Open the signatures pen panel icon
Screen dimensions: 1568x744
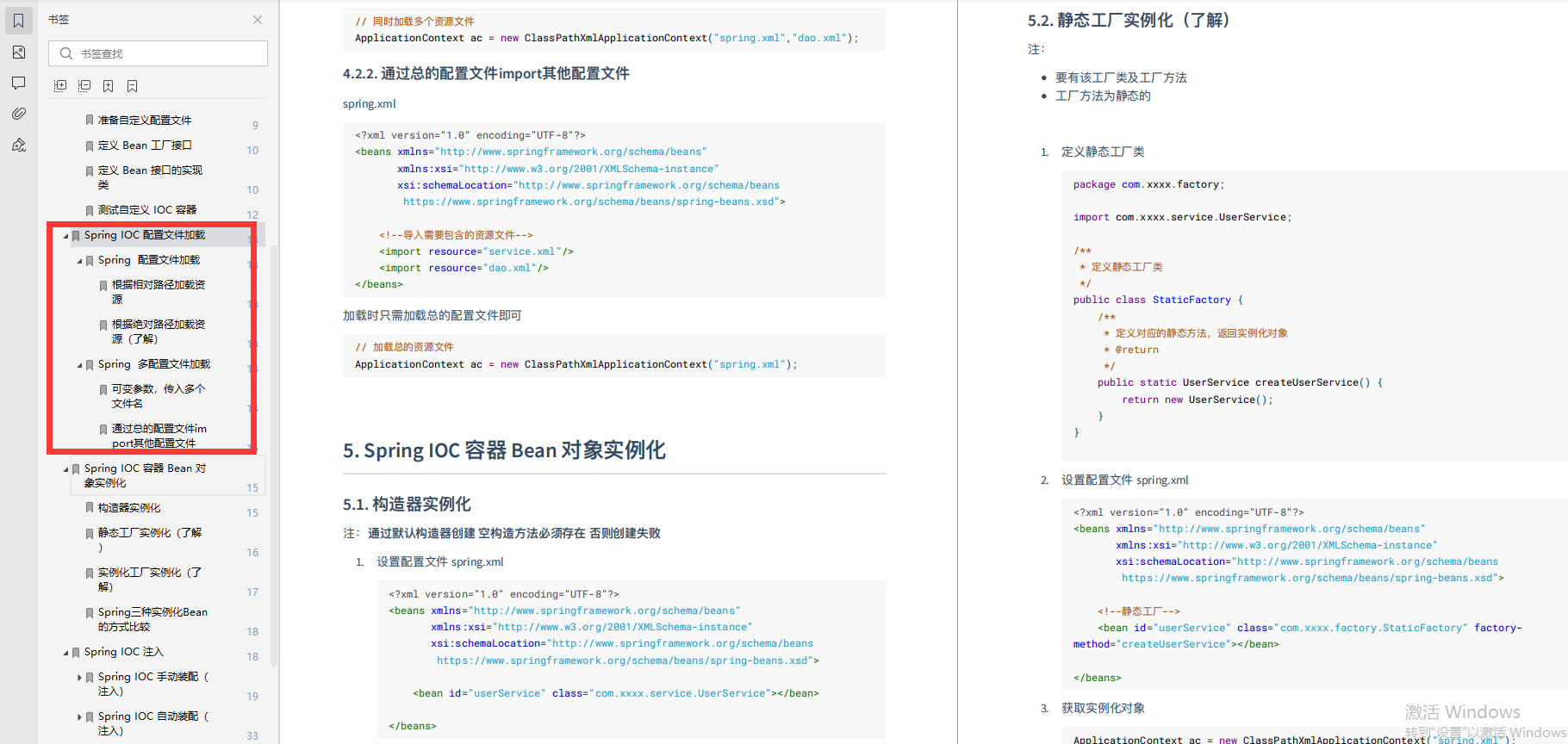(x=19, y=145)
